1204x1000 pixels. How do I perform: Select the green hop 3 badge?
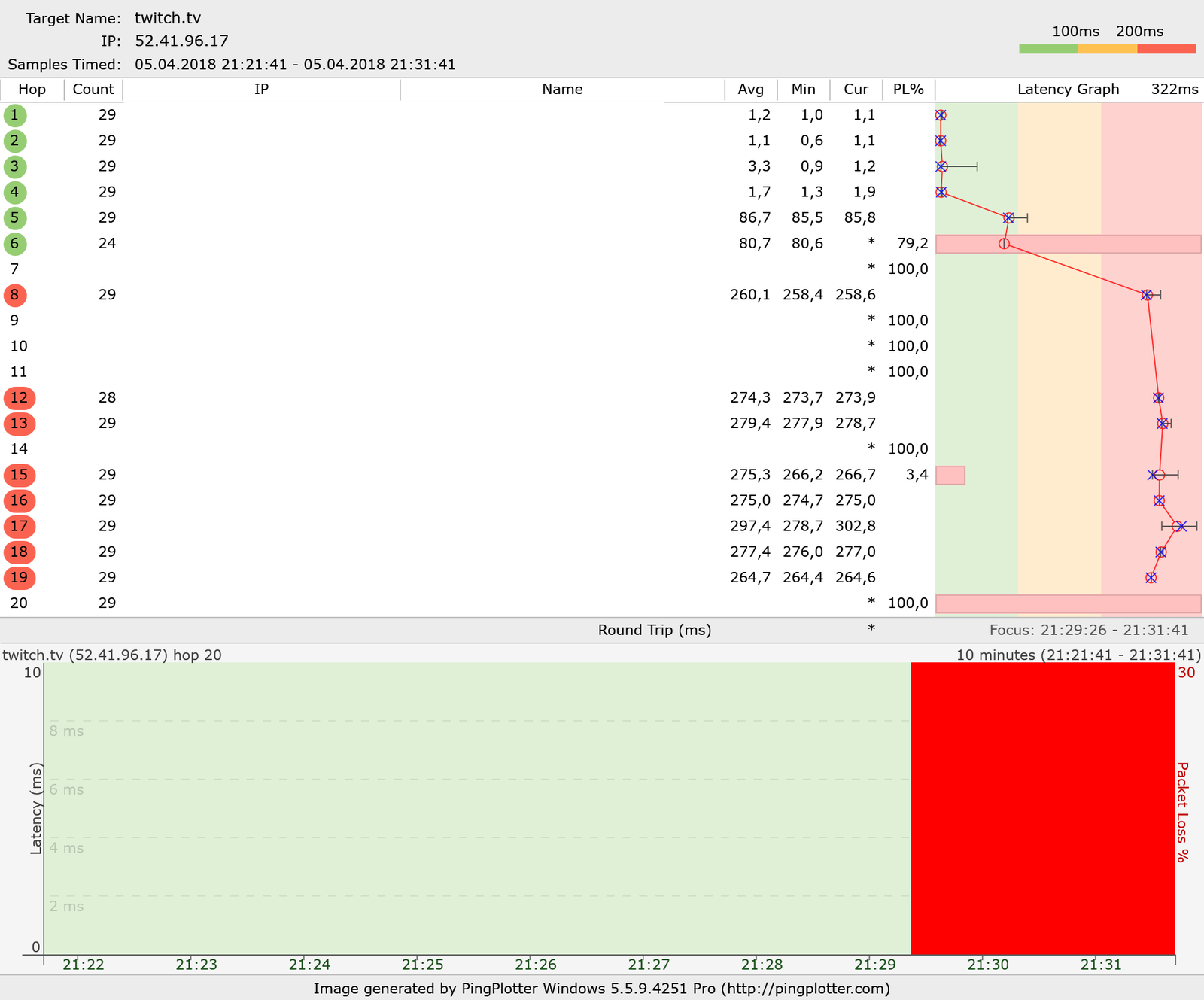pos(14,166)
